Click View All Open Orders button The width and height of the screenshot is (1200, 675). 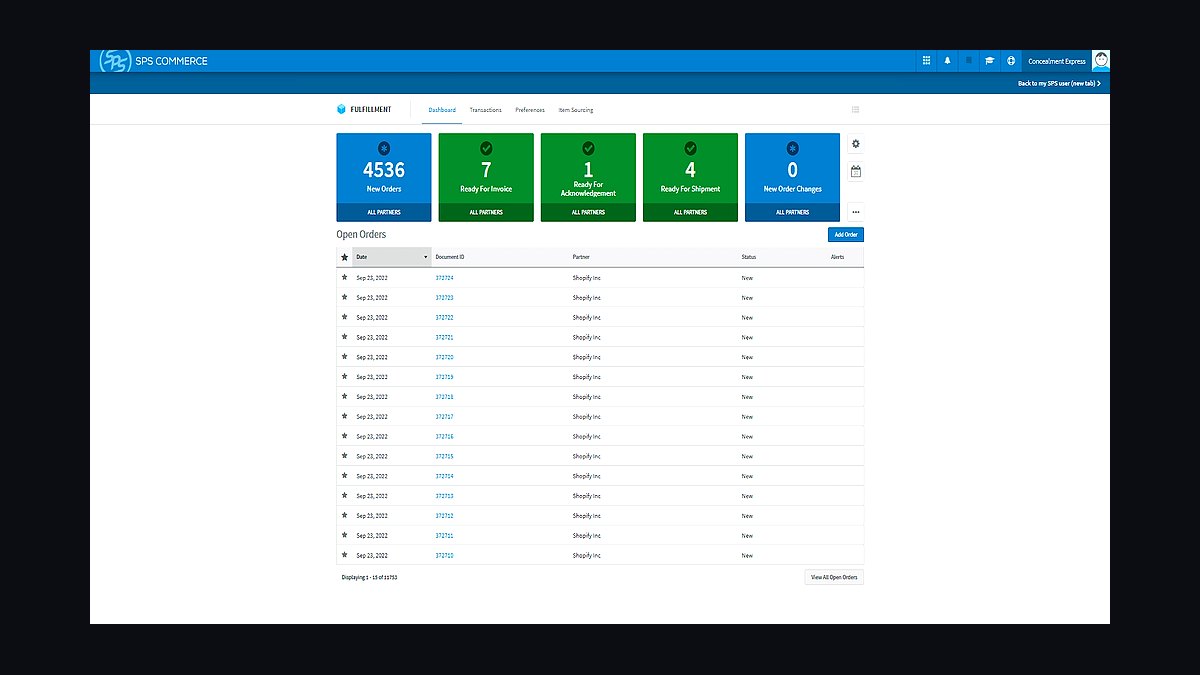click(x=834, y=577)
